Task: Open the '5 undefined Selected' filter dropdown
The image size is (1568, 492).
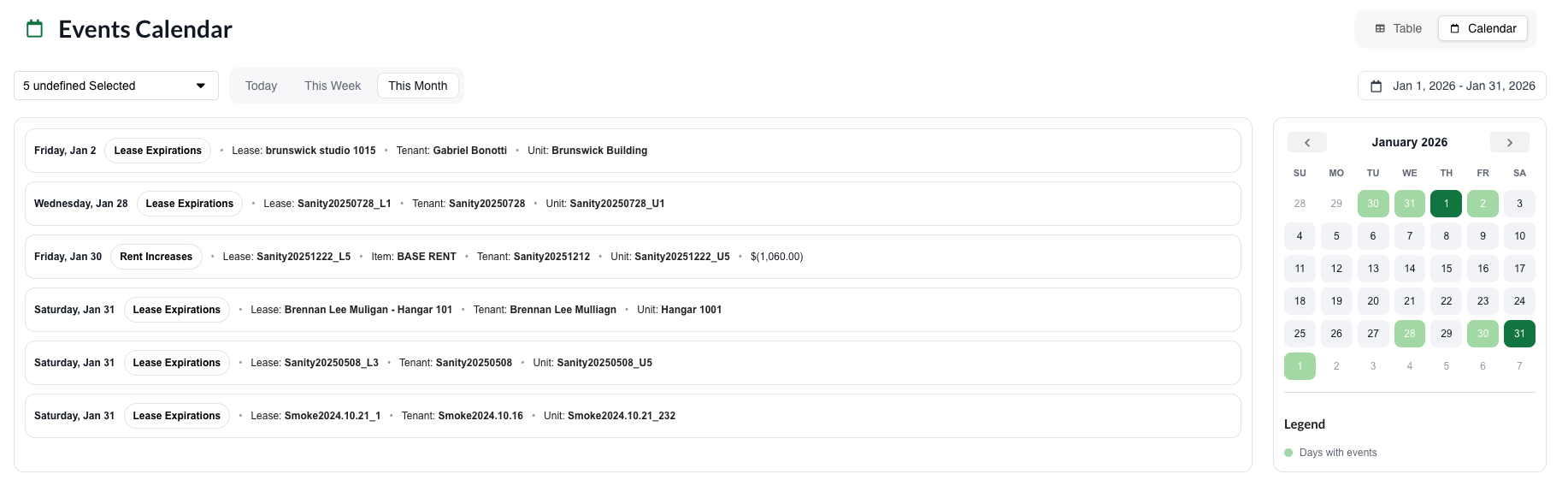Action: 116,86
